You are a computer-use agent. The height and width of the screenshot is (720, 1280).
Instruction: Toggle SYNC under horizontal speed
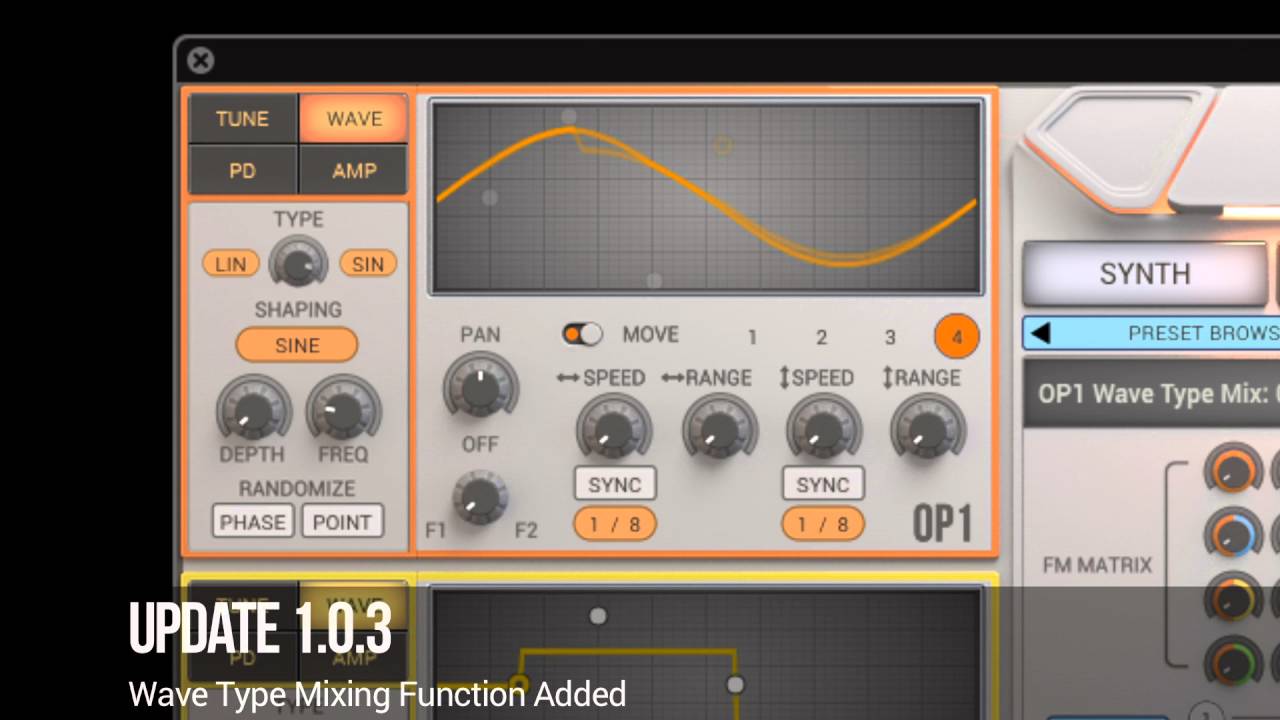614,484
